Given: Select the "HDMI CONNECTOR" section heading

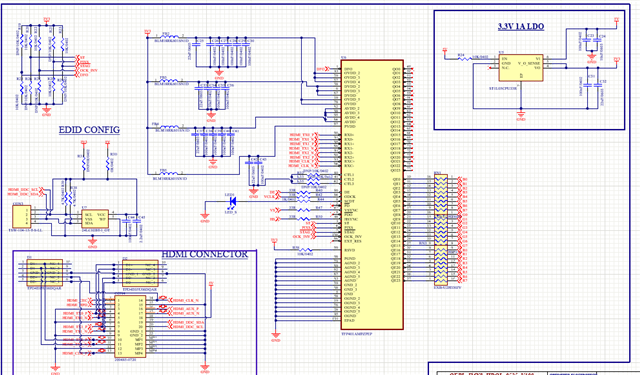Looking at the screenshot, I should (x=205, y=254).
